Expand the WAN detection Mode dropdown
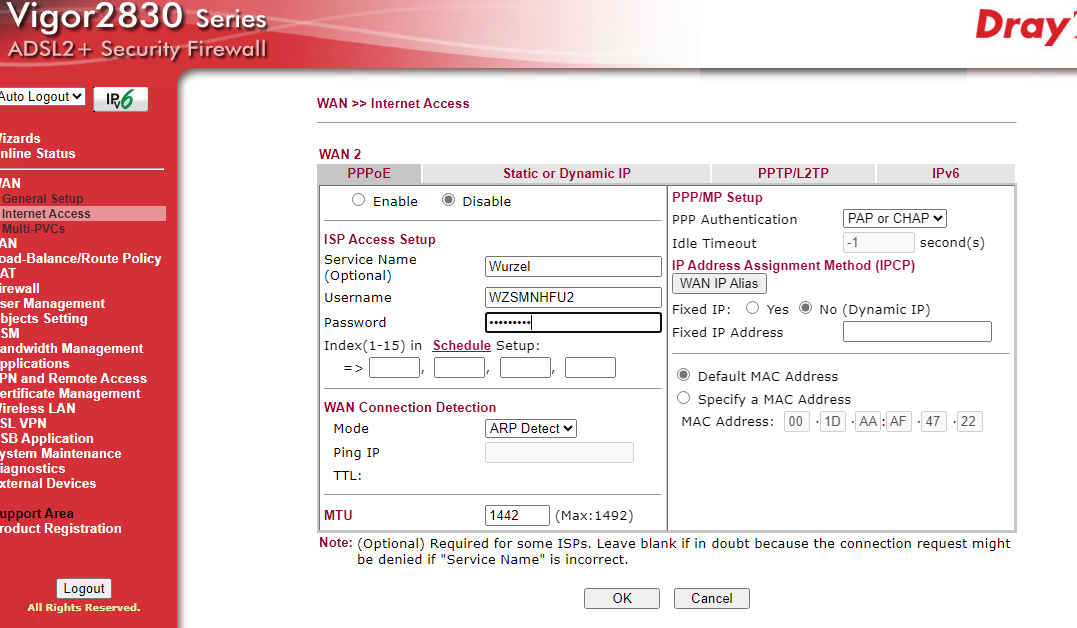1077x628 pixels. (531, 428)
